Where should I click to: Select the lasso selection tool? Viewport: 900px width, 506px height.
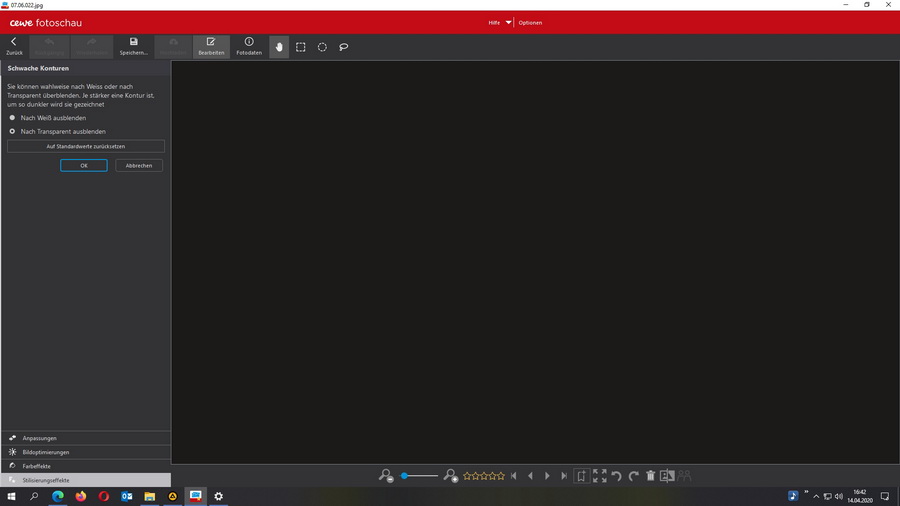344,47
